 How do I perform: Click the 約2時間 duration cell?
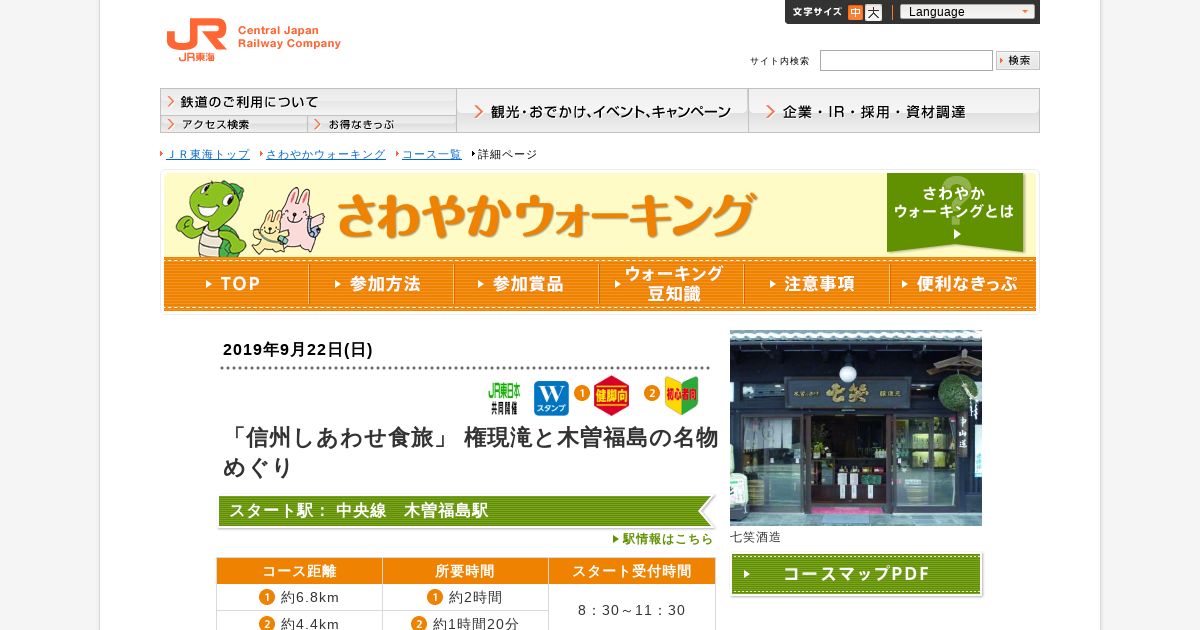465,597
